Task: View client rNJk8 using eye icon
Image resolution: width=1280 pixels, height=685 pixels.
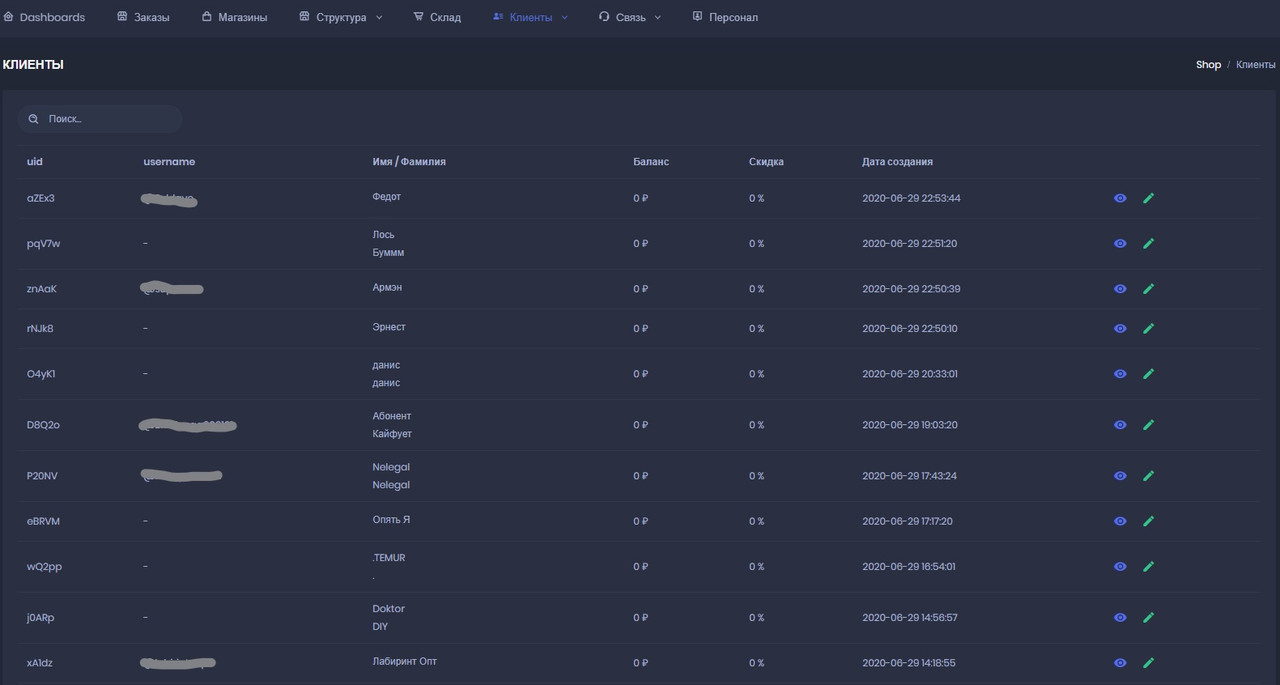Action: 1120,328
